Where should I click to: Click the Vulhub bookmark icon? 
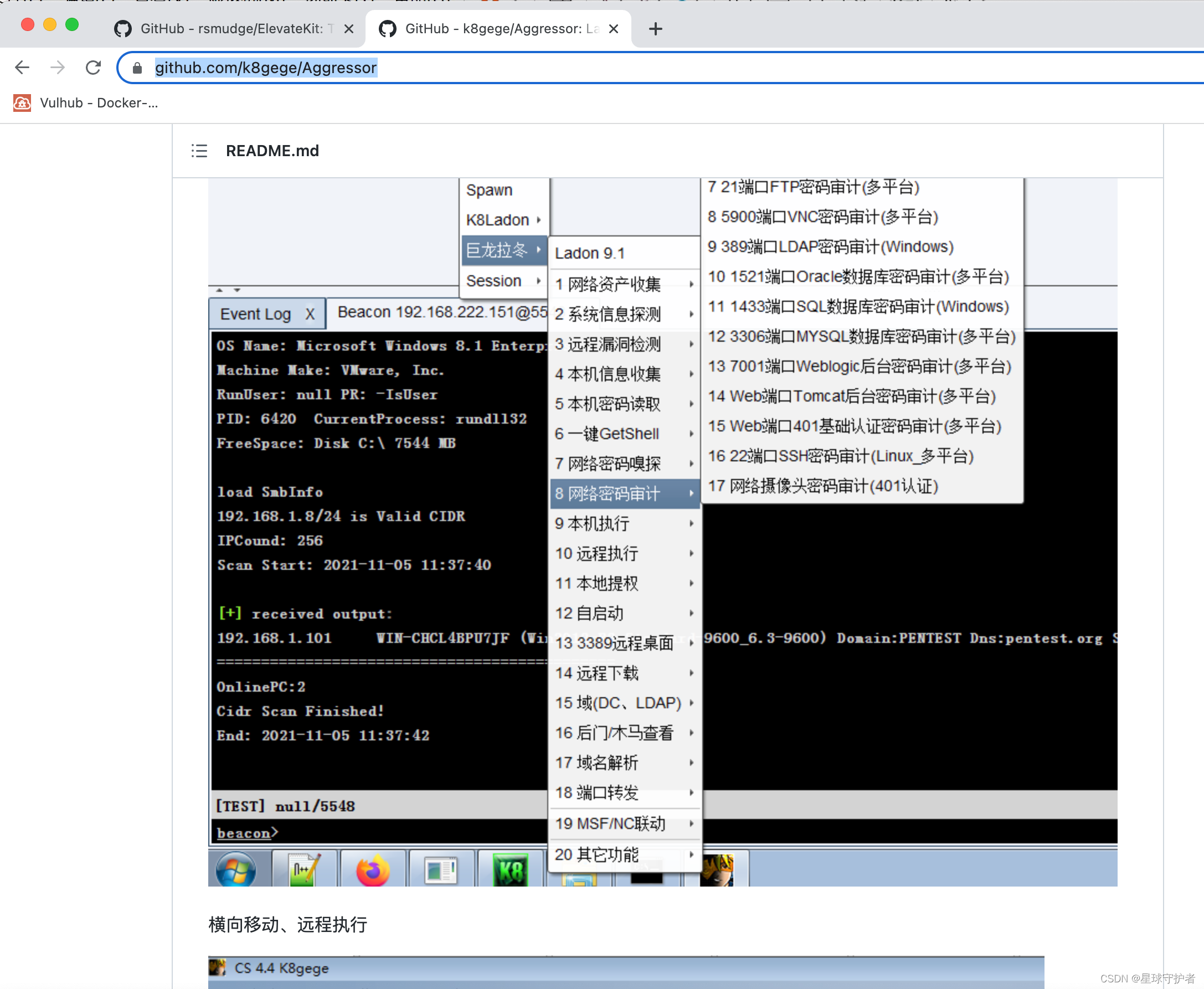click(x=22, y=103)
